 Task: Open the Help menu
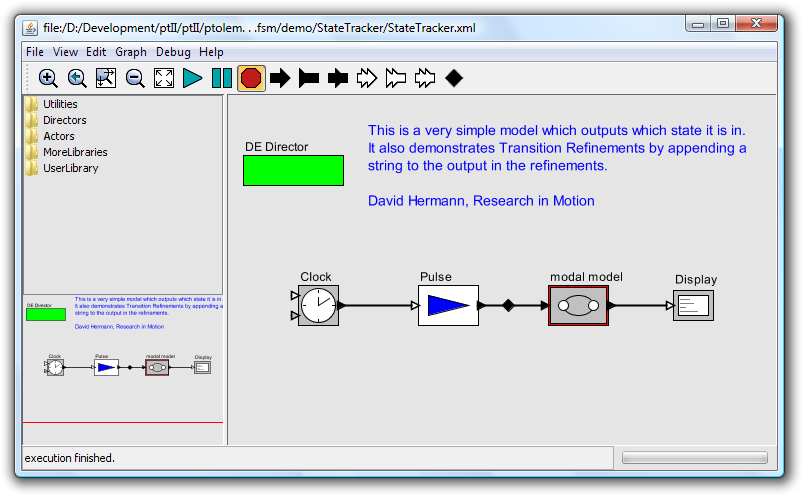pyautogui.click(x=211, y=52)
